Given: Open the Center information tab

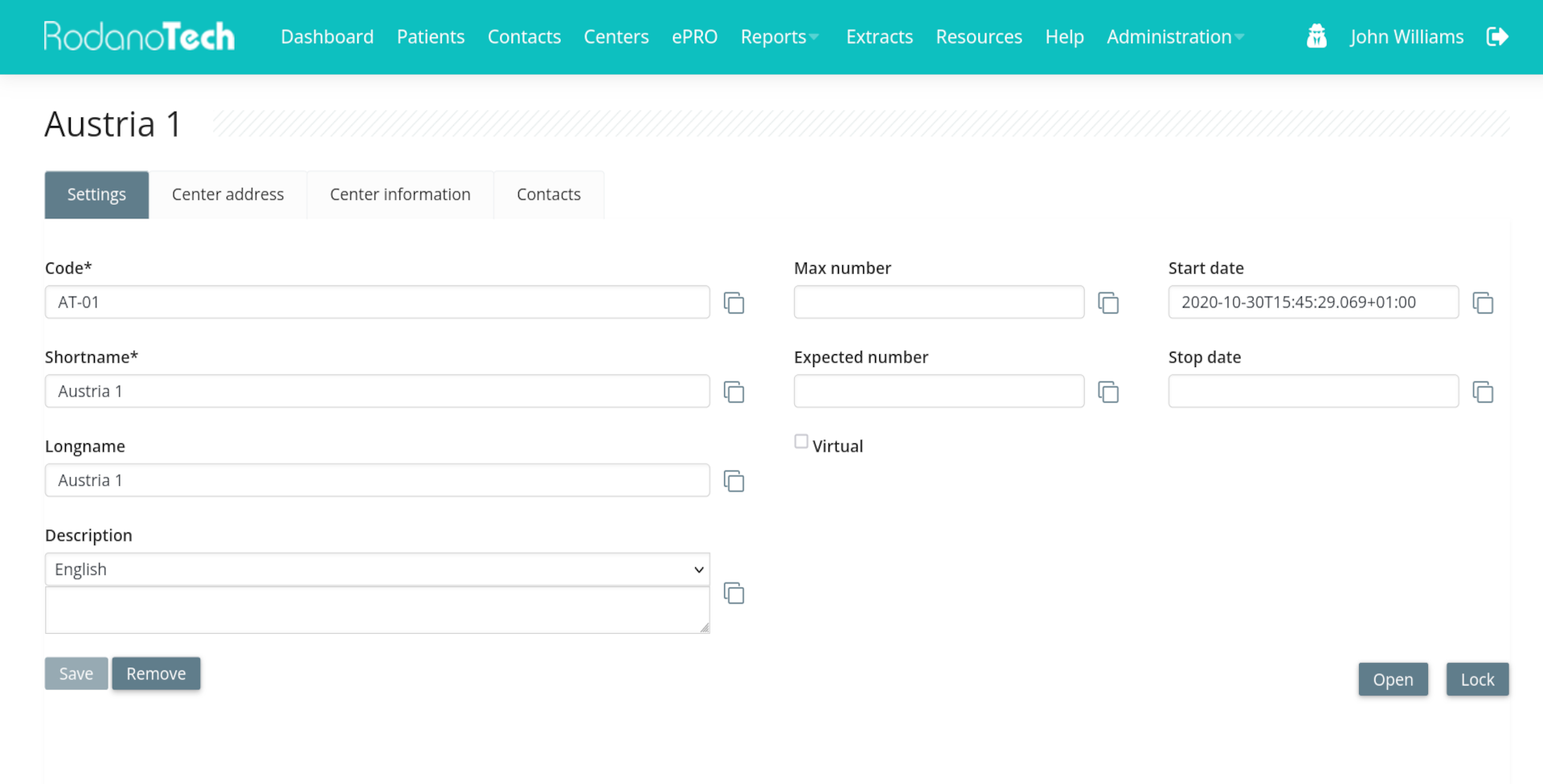Looking at the screenshot, I should point(399,194).
